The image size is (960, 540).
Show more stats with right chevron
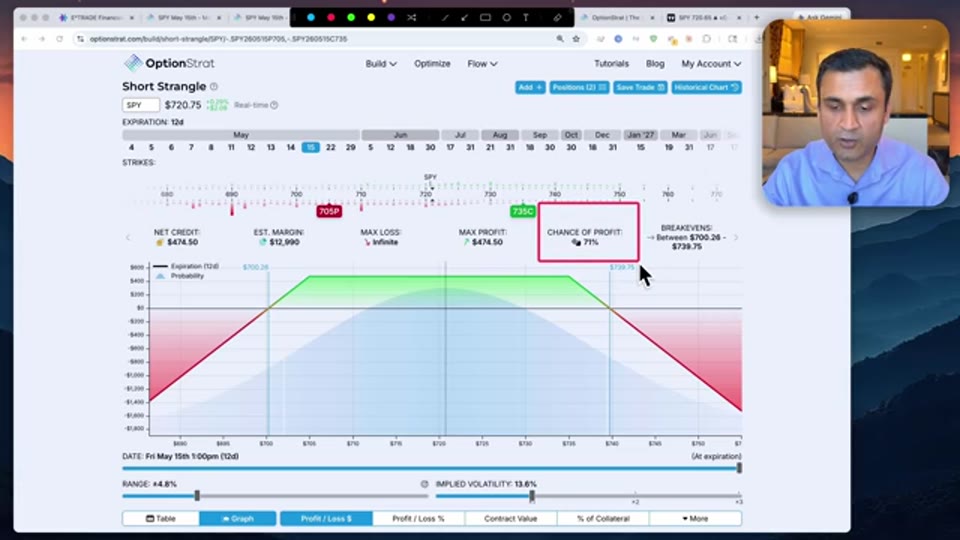(735, 238)
